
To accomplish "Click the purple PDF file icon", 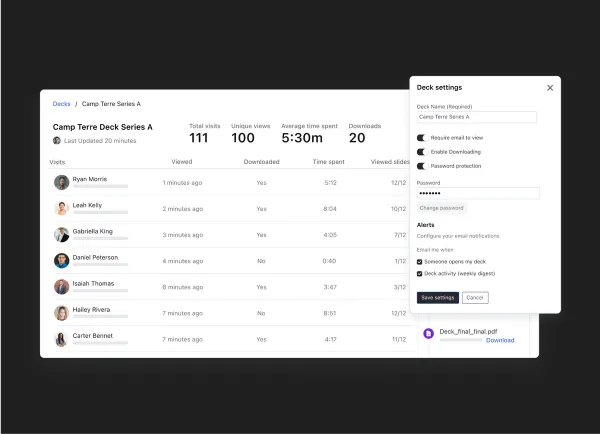I will click(x=429, y=333).
